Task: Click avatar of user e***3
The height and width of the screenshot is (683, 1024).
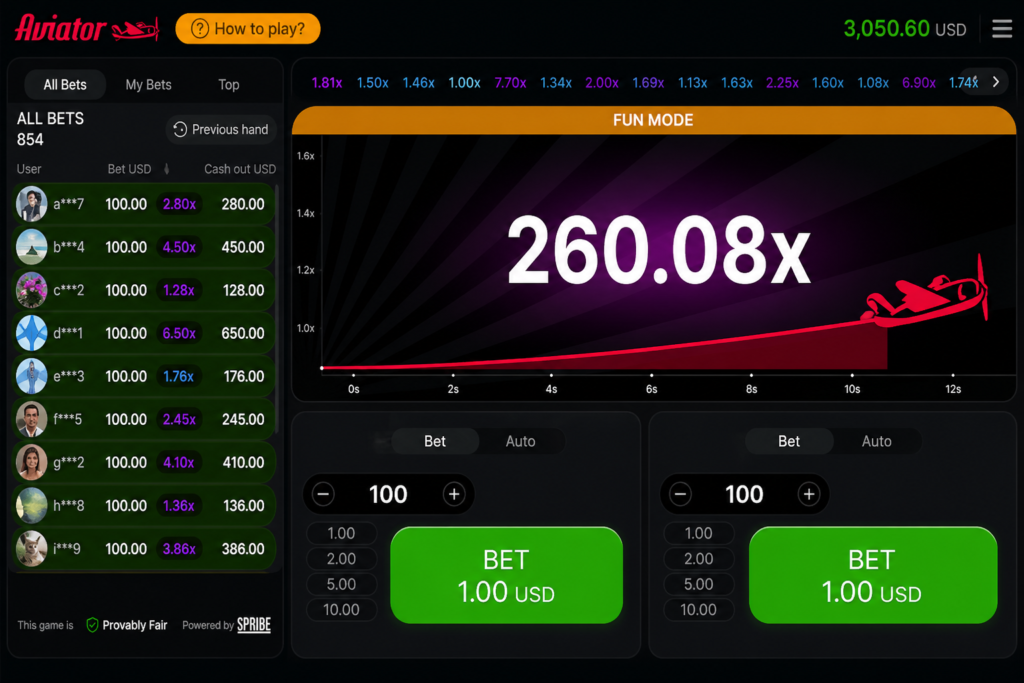Action: (x=31, y=376)
